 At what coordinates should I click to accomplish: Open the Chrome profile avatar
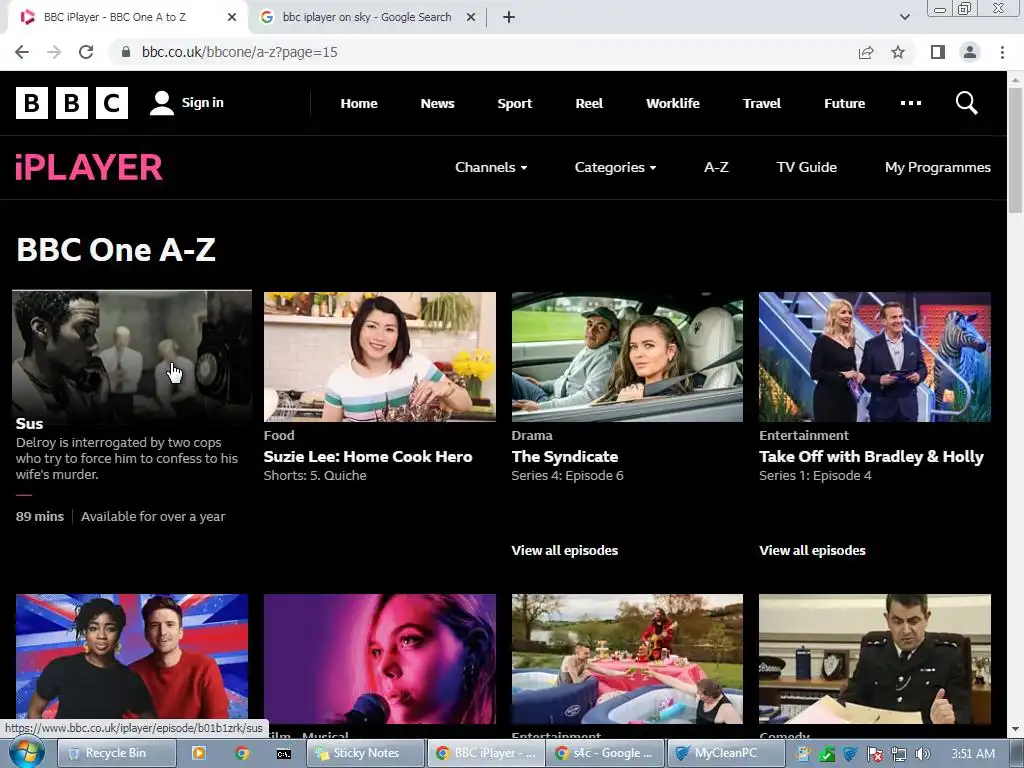(970, 52)
